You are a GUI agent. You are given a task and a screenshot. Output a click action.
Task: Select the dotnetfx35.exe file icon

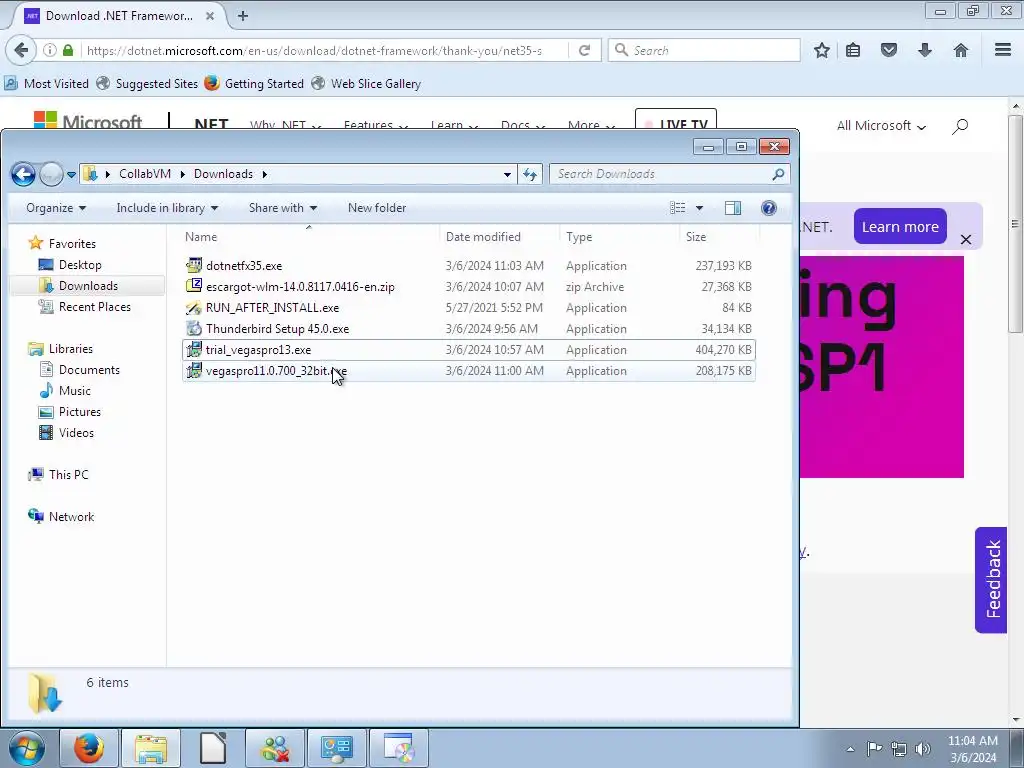point(194,265)
